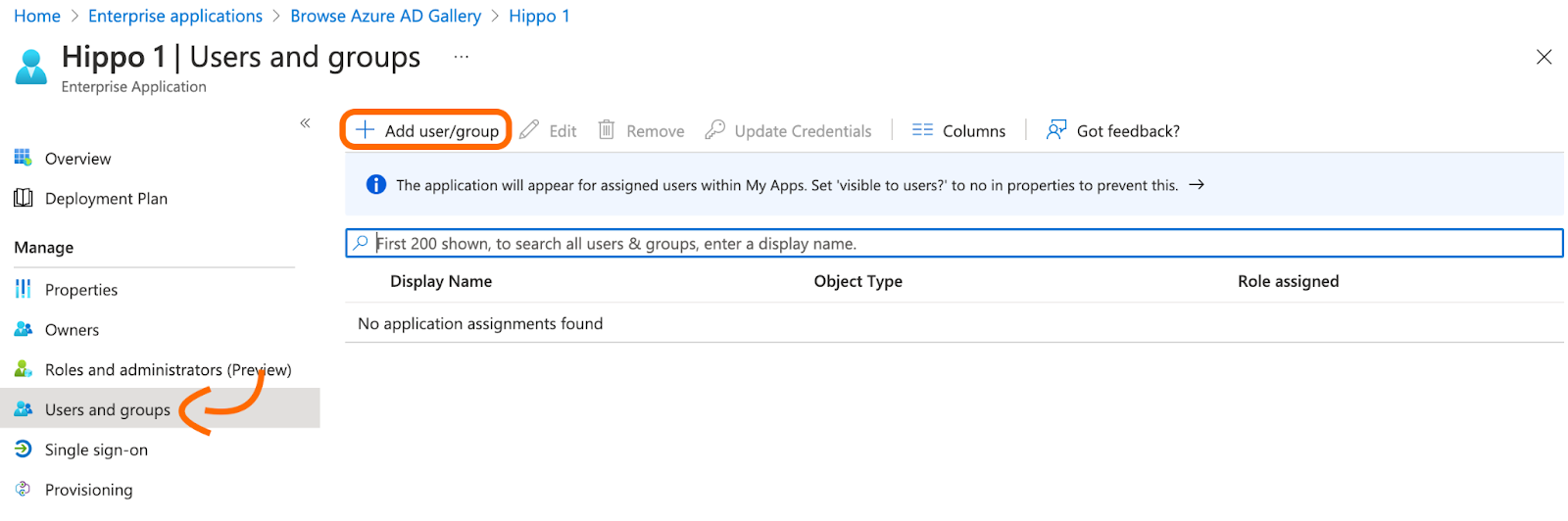Click the Hippo 1 enterprise application avatar icon

click(31, 66)
